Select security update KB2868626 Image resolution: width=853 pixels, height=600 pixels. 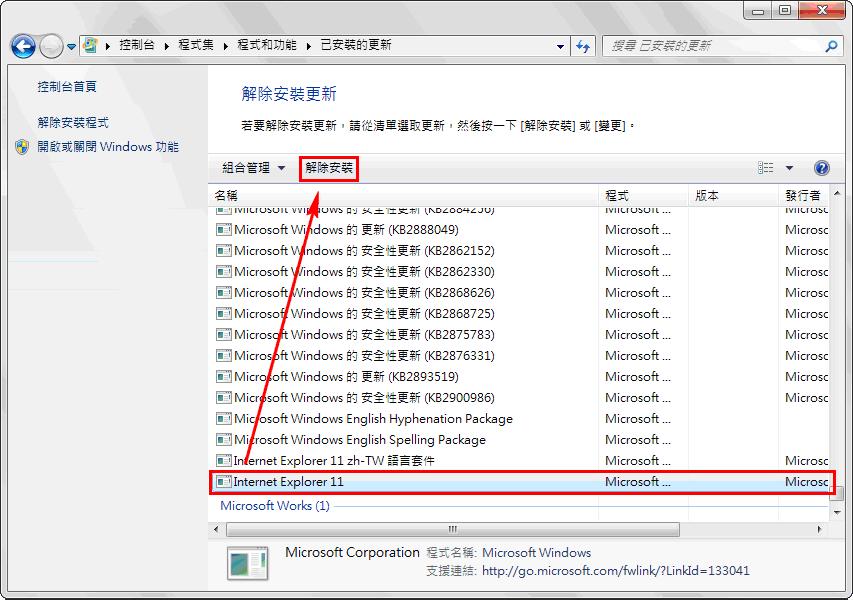(520, 293)
